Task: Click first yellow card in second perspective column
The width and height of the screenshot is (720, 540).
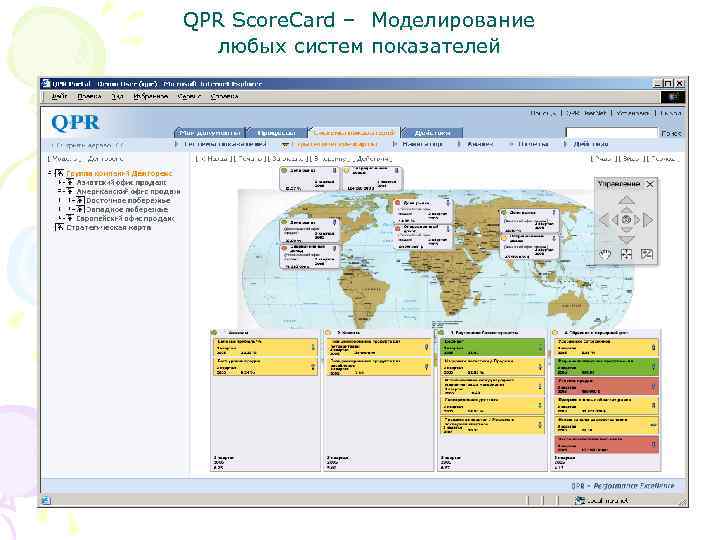Action: [379, 348]
